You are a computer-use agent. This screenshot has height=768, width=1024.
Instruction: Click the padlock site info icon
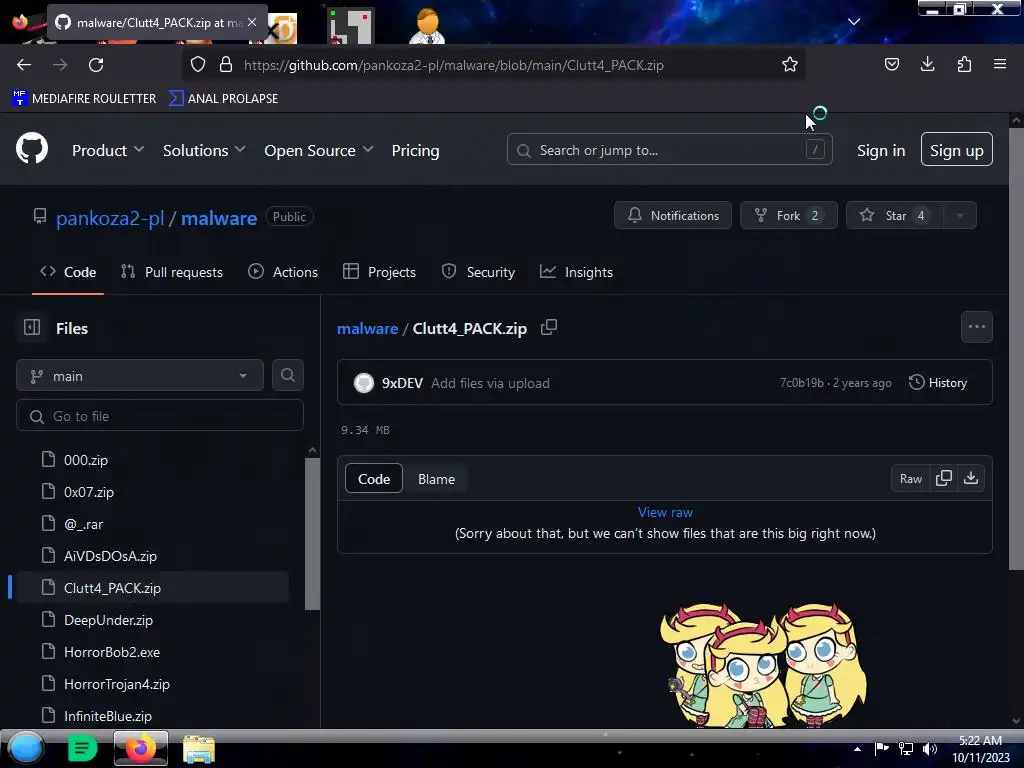coord(226,65)
